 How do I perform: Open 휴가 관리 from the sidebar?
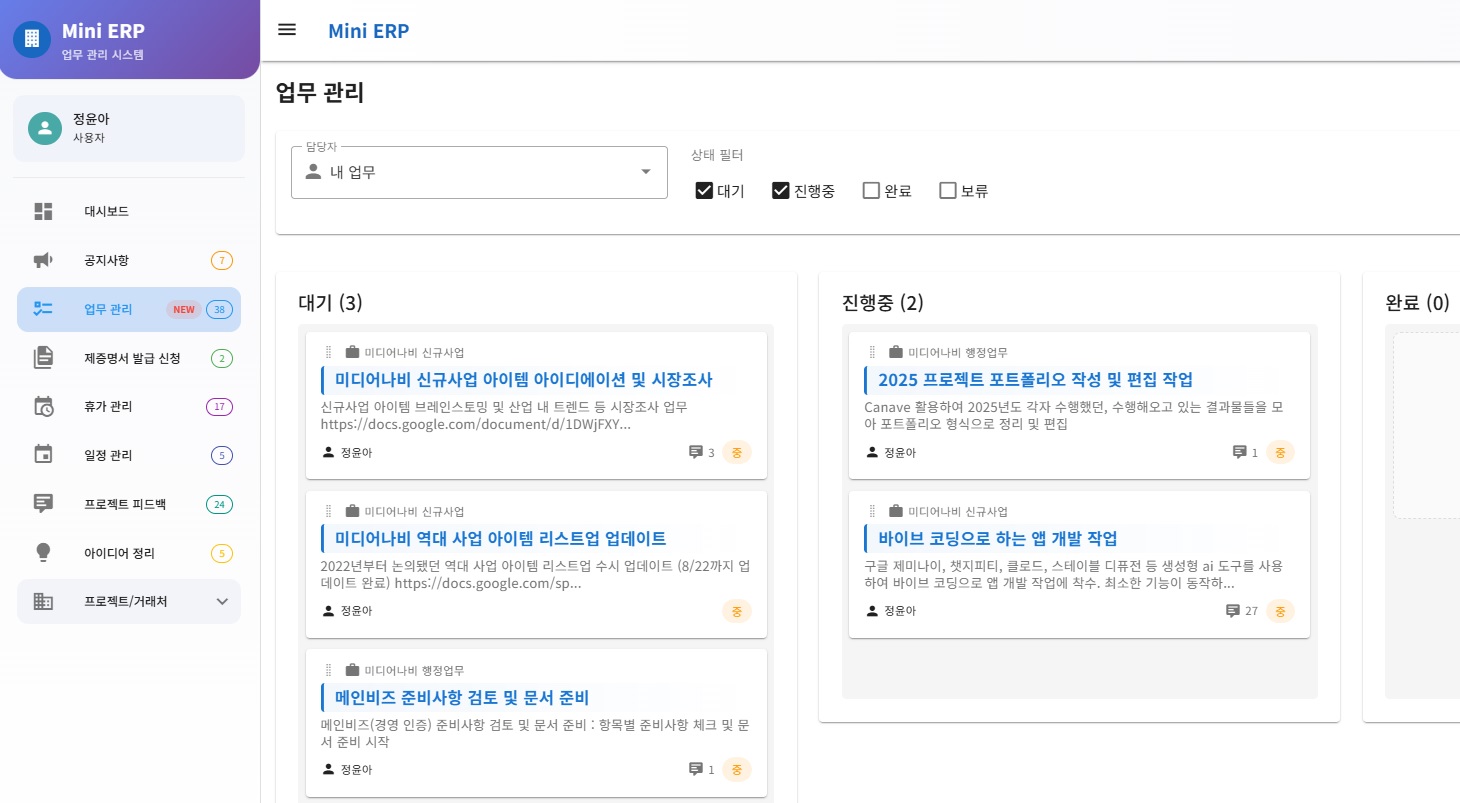[x=107, y=406]
